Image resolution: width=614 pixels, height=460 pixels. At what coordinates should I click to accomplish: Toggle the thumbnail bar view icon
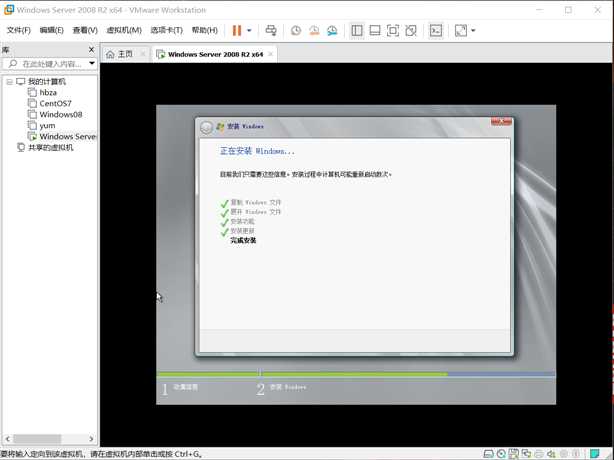pos(375,31)
